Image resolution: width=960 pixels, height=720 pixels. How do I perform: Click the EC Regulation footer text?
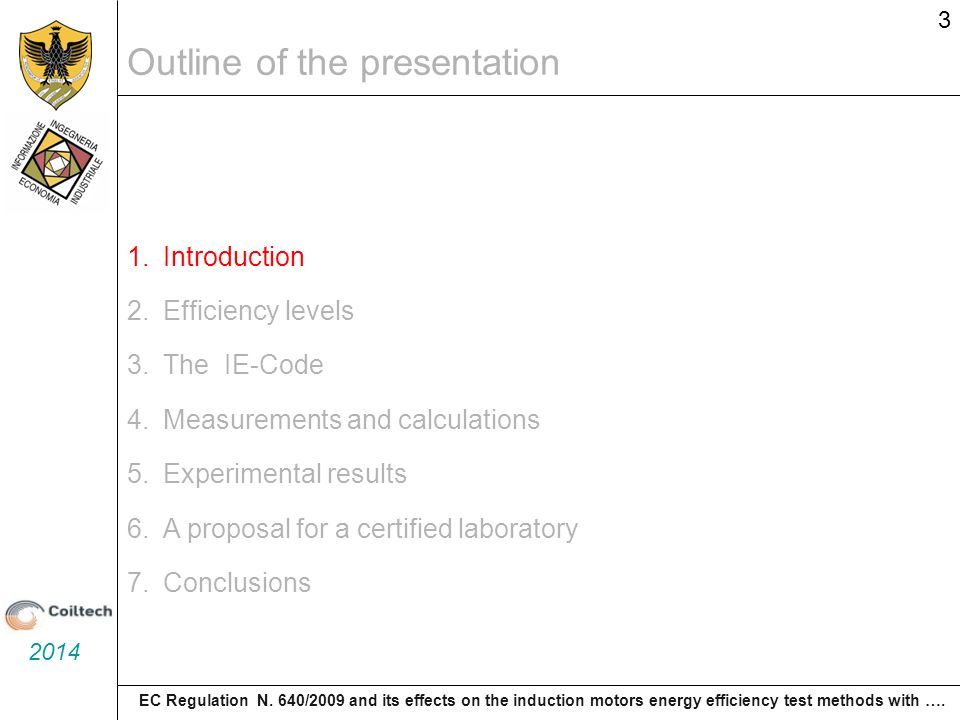point(542,700)
